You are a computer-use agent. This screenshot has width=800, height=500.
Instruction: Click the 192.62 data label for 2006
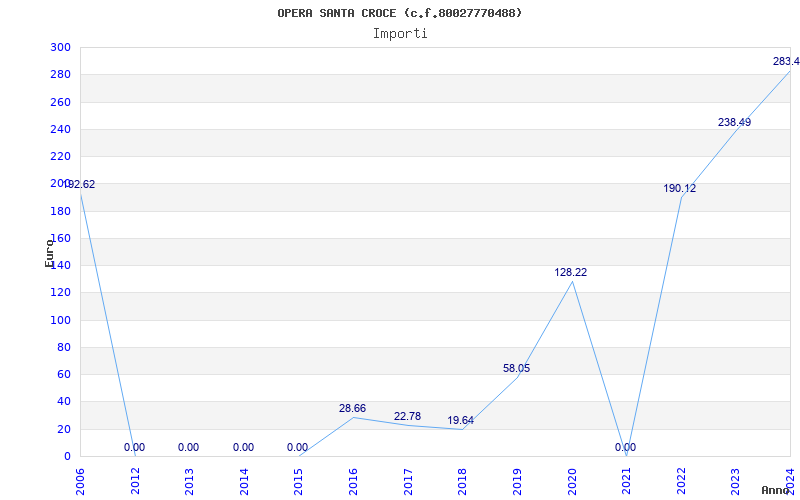click(x=80, y=185)
